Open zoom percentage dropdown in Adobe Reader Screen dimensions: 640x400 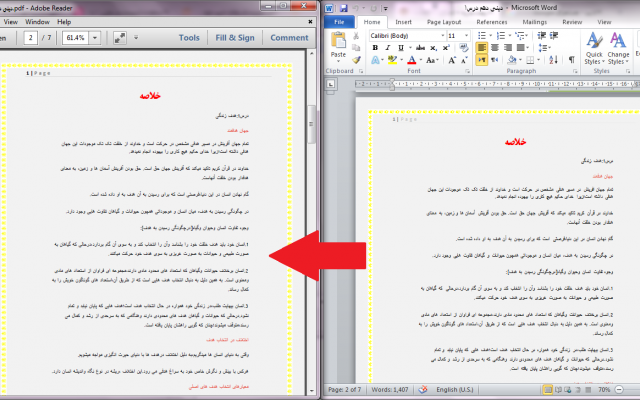95,38
